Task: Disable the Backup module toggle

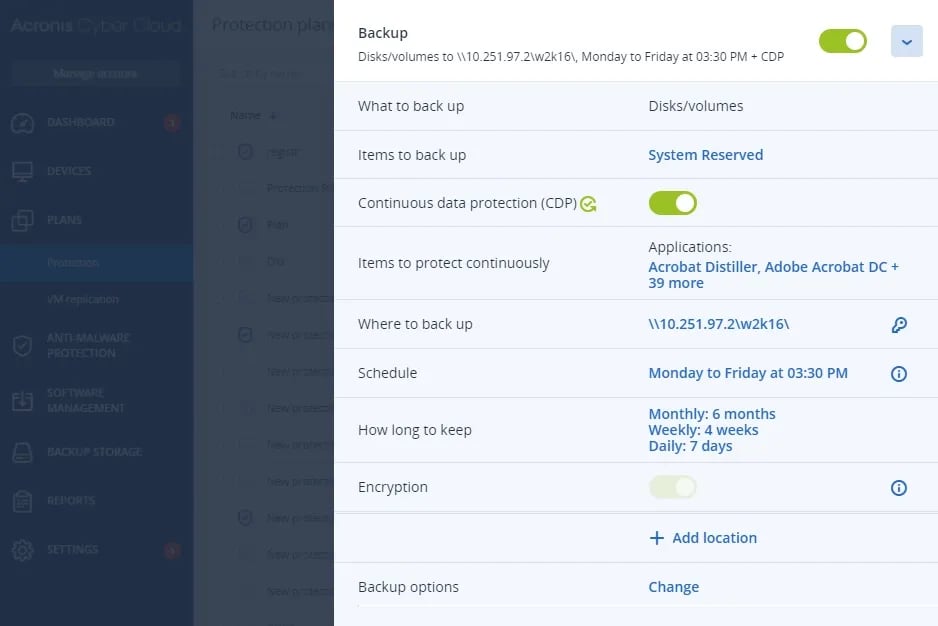Action: pos(842,42)
